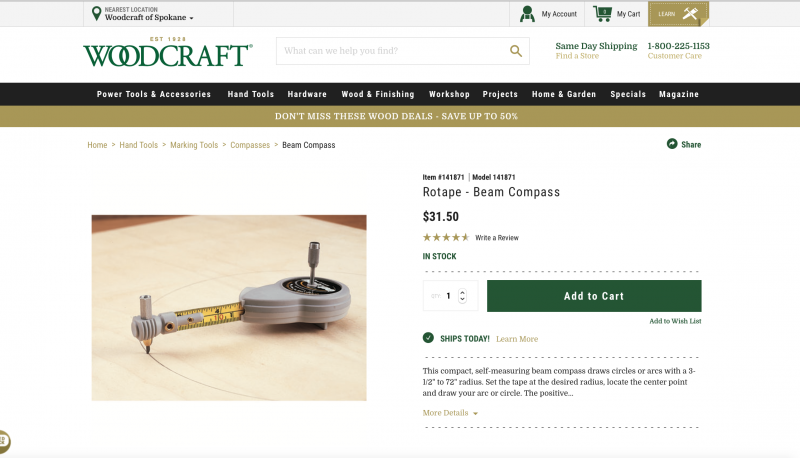Screen dimensions: 800x458
Task: Click the Learn tools icon button
Action: click(x=678, y=14)
